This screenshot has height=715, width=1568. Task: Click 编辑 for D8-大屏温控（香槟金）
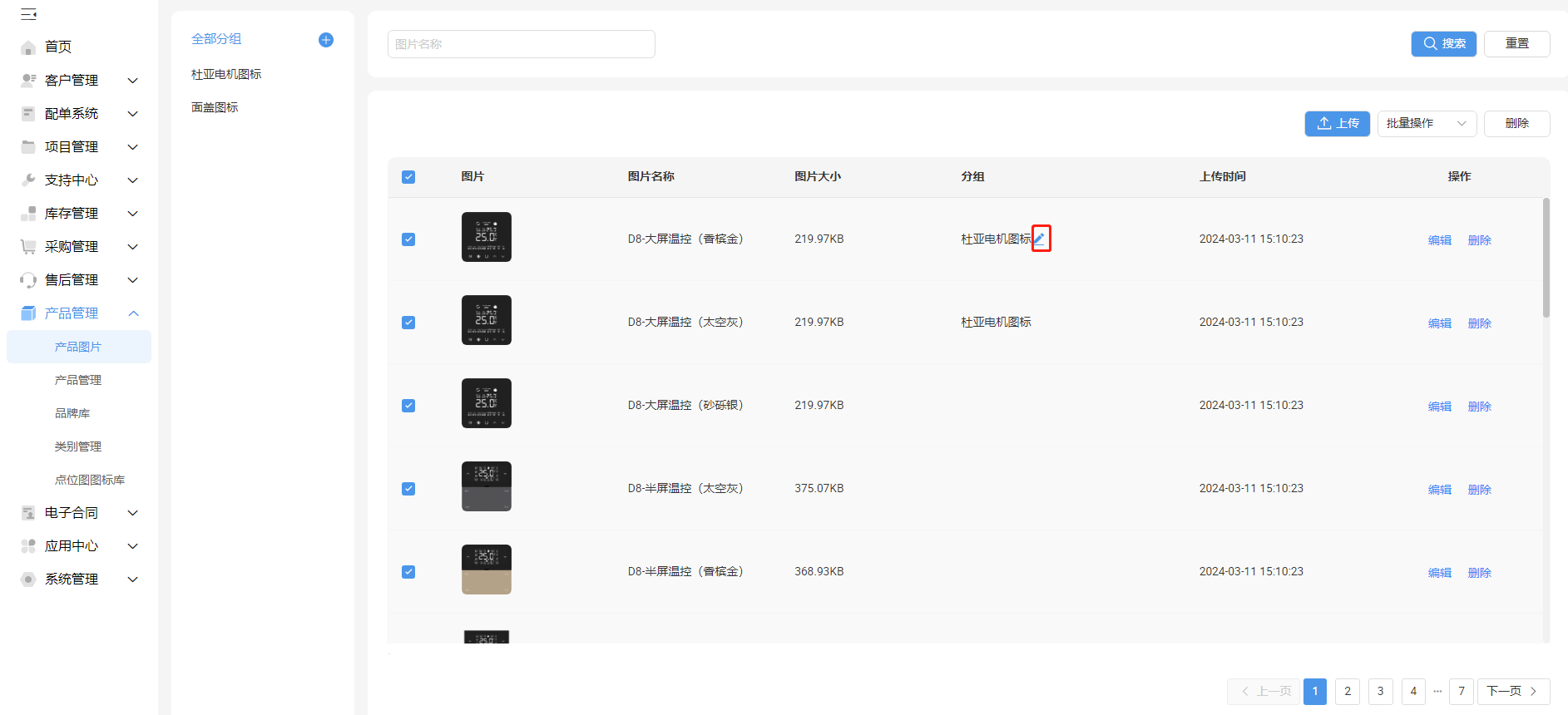(1439, 240)
